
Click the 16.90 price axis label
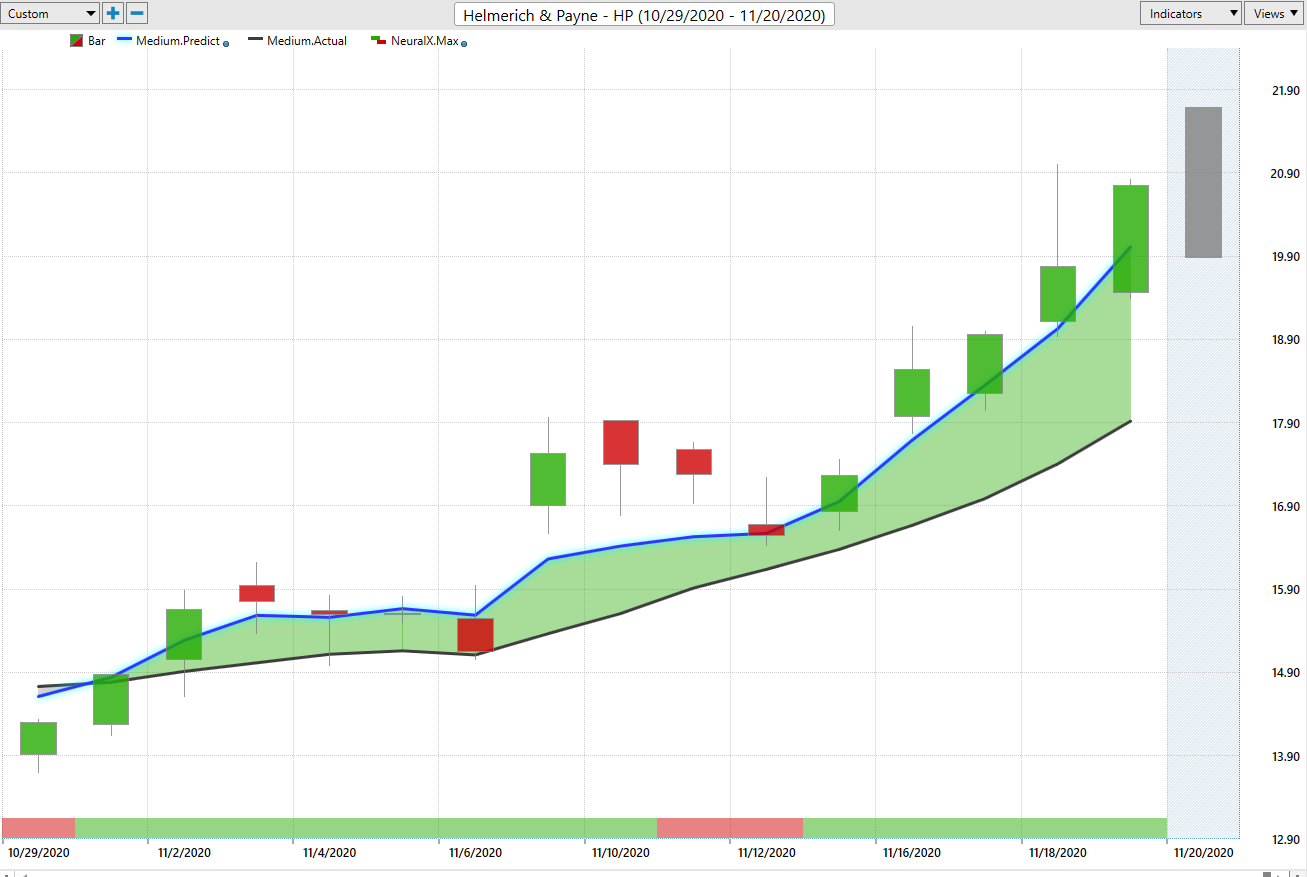pos(1285,507)
